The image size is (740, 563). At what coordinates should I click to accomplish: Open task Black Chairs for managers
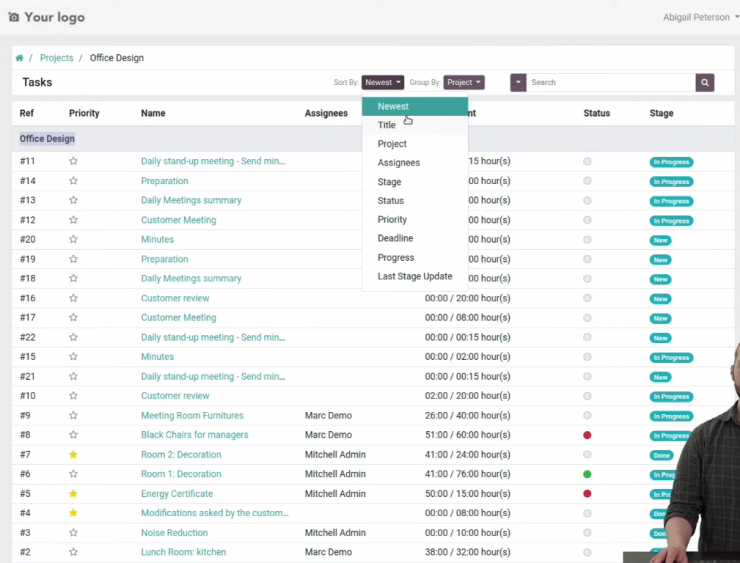click(x=194, y=435)
